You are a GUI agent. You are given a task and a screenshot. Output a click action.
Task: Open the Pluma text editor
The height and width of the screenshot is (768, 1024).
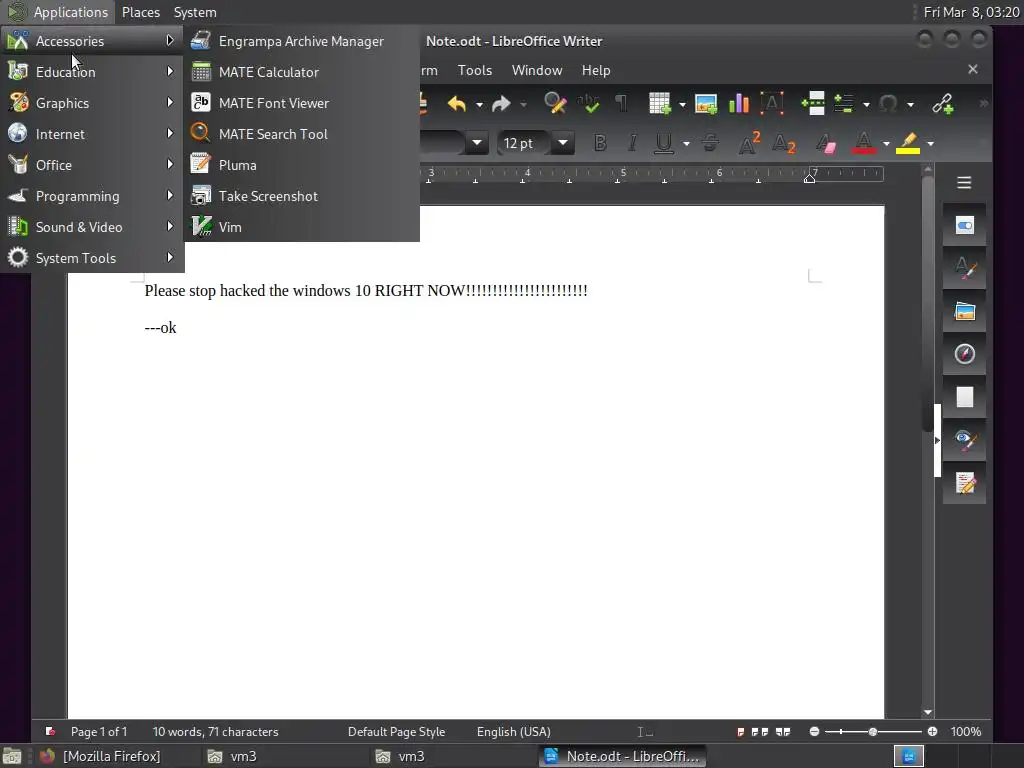[x=301, y=165]
